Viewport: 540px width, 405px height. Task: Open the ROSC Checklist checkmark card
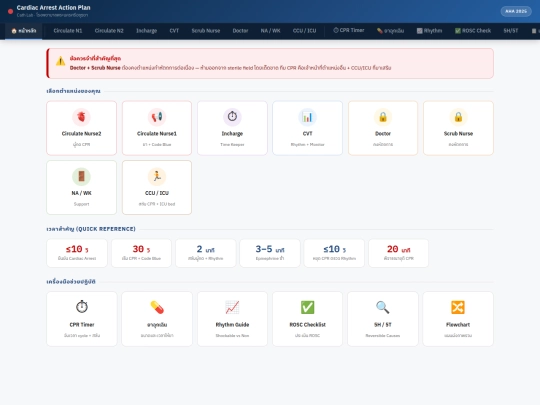click(x=307, y=319)
